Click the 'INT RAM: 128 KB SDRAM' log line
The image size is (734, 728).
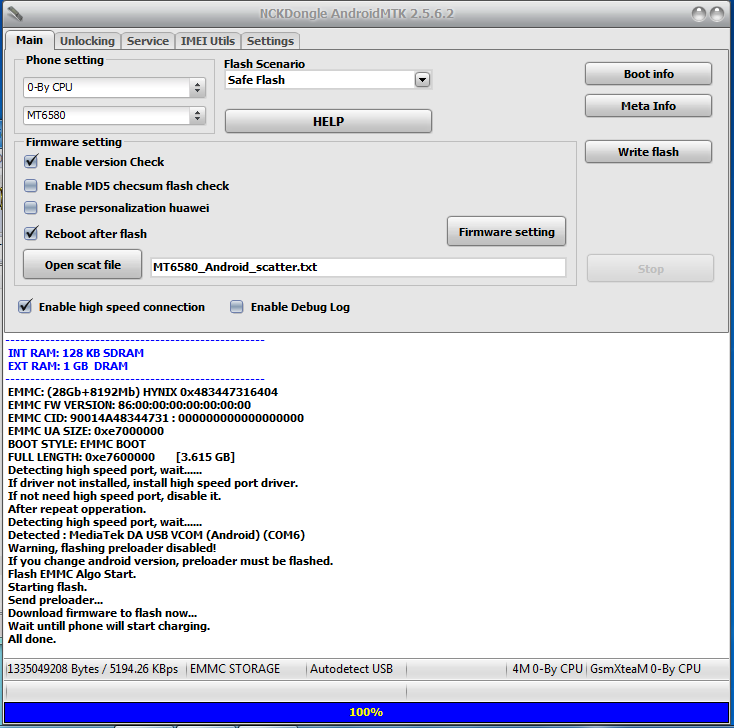coord(76,353)
